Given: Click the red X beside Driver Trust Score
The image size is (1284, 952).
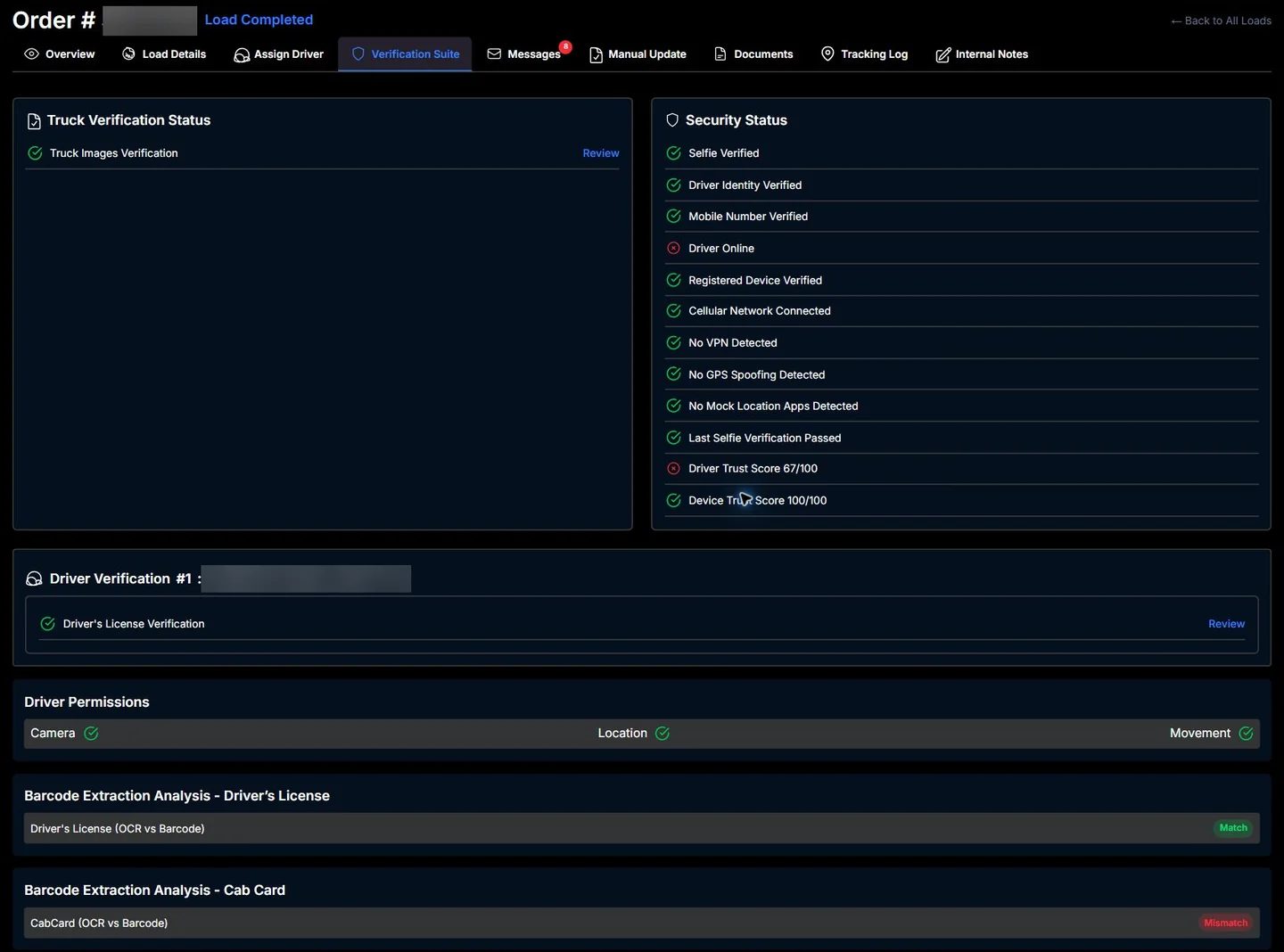Looking at the screenshot, I should [674, 469].
